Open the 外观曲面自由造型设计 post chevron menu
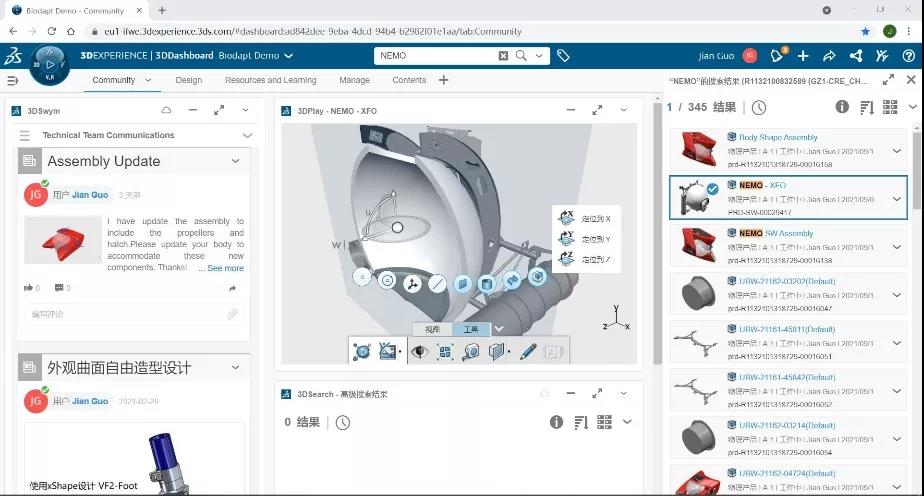This screenshot has height=496, width=924. 236,367
